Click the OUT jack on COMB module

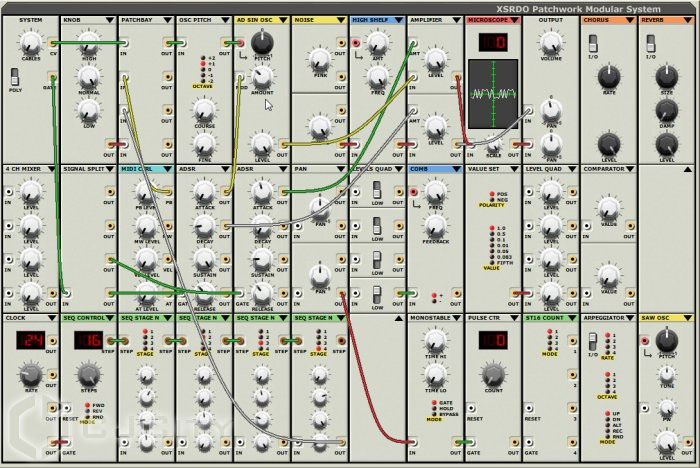coord(456,293)
